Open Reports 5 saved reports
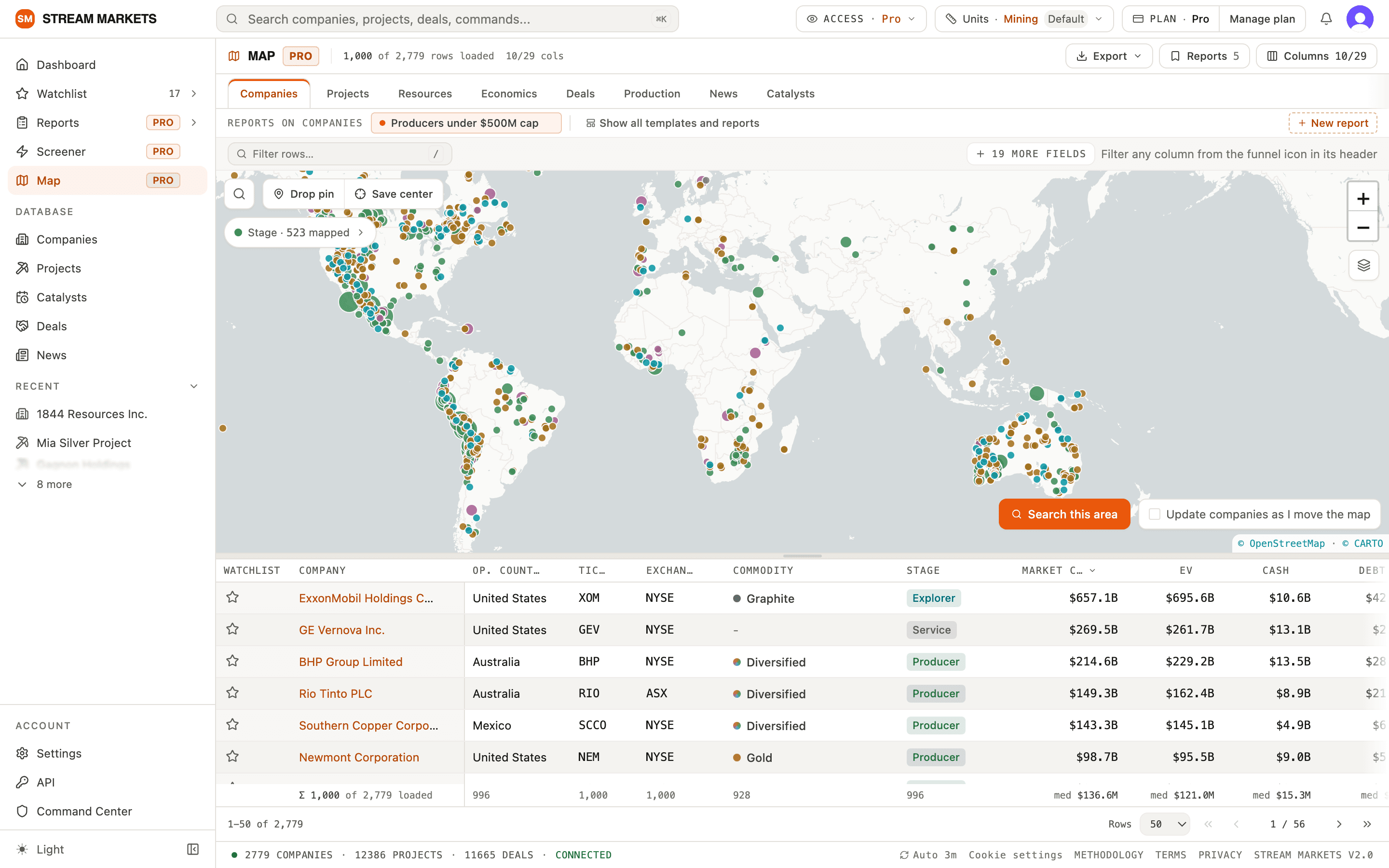Viewport: 1389px width, 868px height. (1204, 55)
